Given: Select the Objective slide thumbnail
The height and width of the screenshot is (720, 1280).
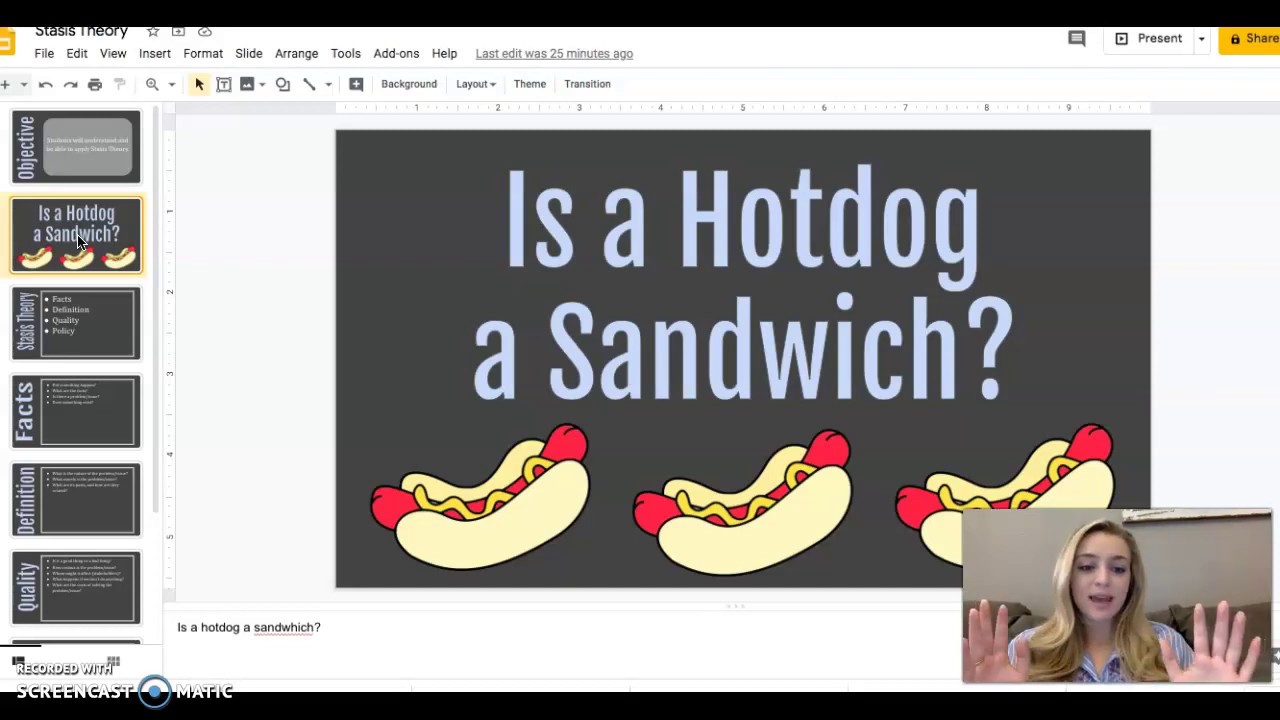Looking at the screenshot, I should [76, 147].
